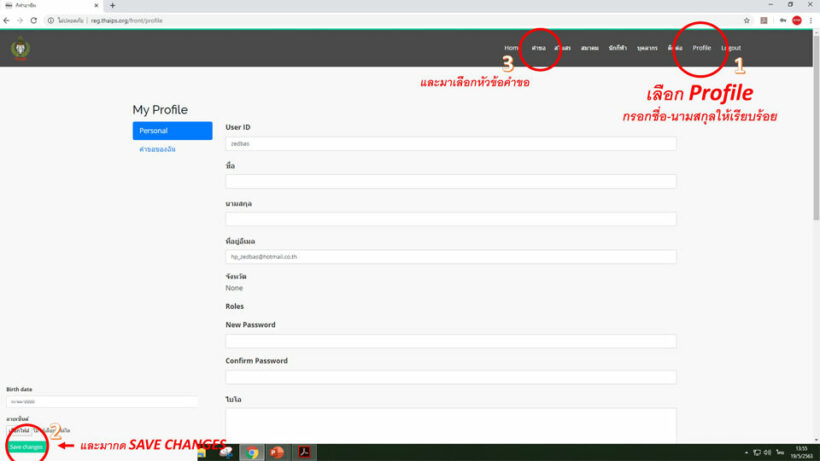Open PowerPoint from the taskbar
The height and width of the screenshot is (461, 820).
(278, 452)
